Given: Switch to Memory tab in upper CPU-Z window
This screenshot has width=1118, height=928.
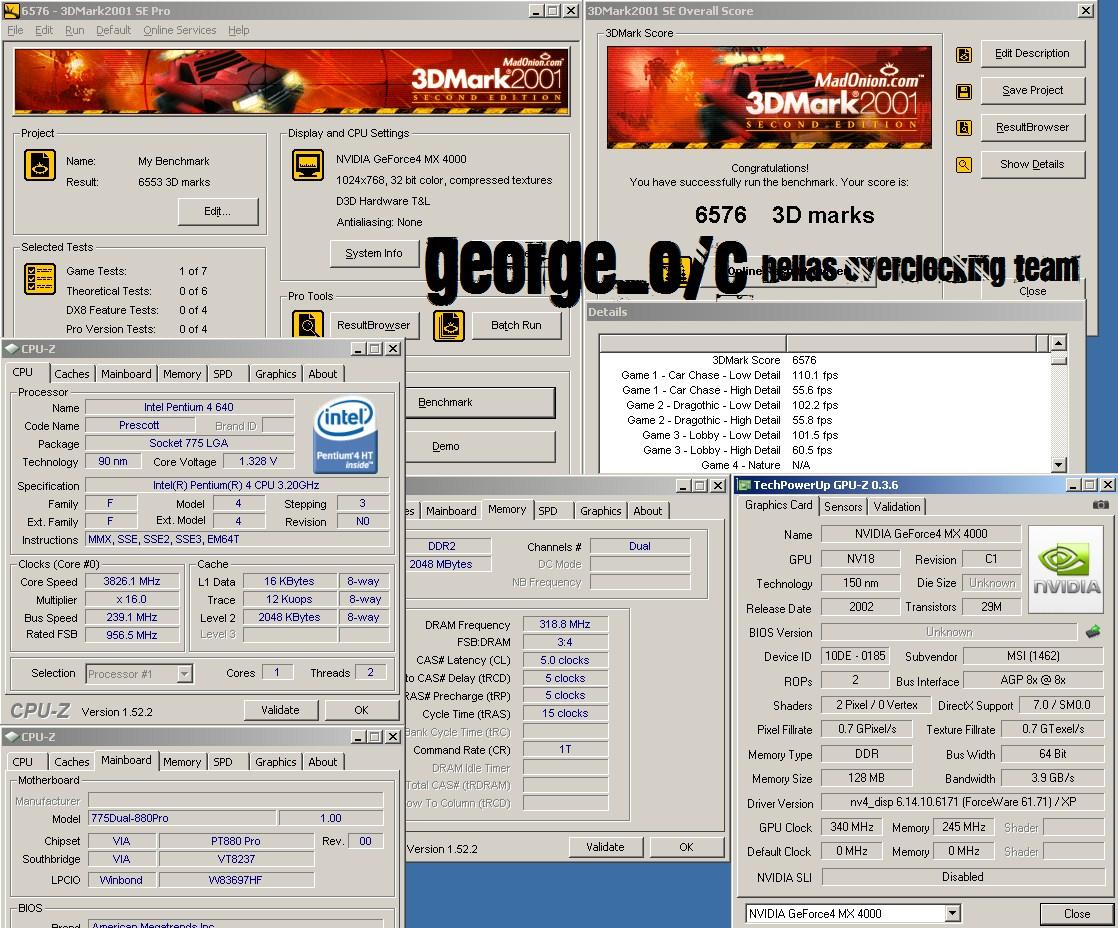Looking at the screenshot, I should 182,373.
